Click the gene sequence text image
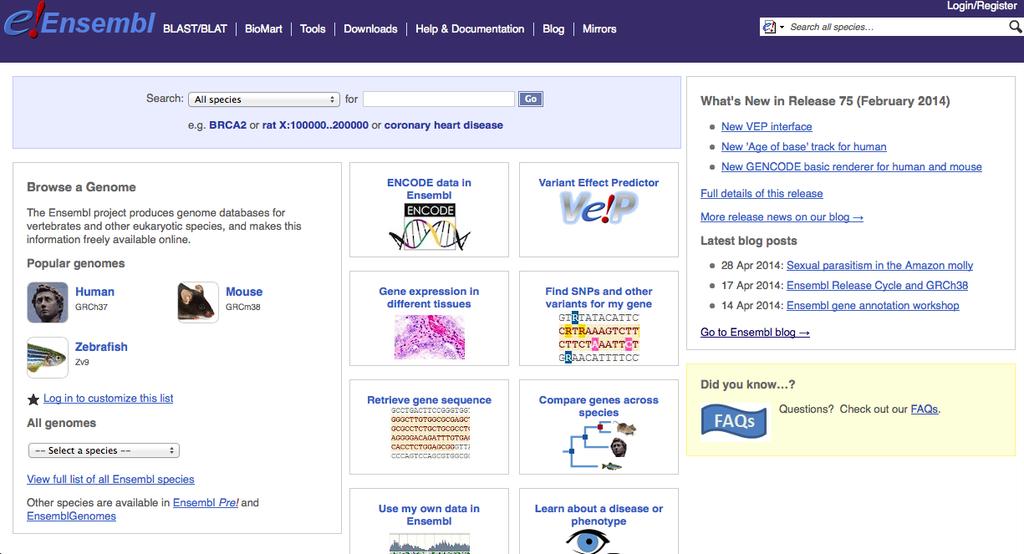Image resolution: width=1024 pixels, height=554 pixels. (430, 433)
